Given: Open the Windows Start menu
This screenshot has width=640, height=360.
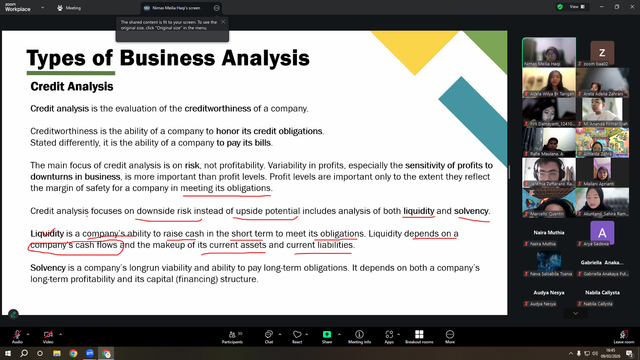Looking at the screenshot, I should [8, 353].
